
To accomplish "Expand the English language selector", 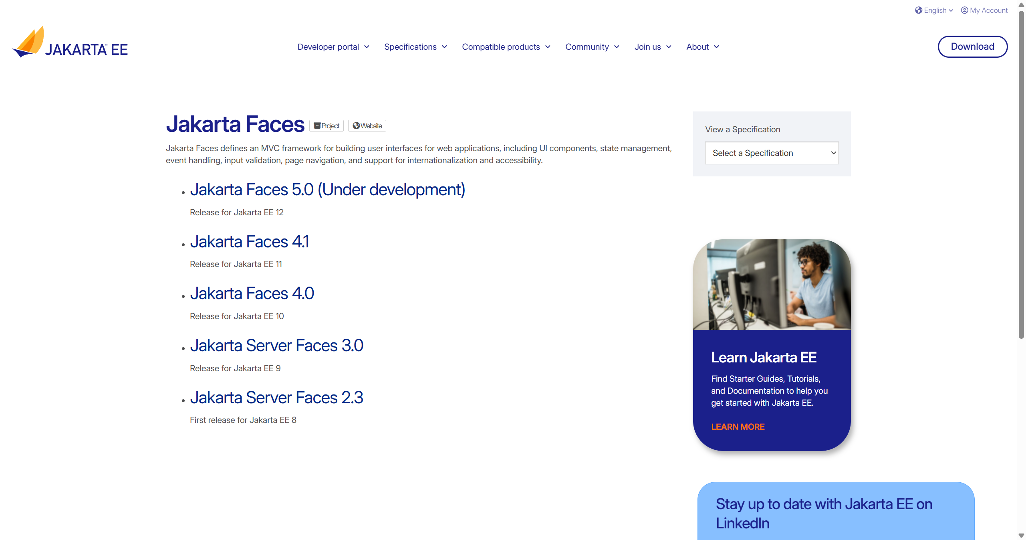I will [x=938, y=10].
